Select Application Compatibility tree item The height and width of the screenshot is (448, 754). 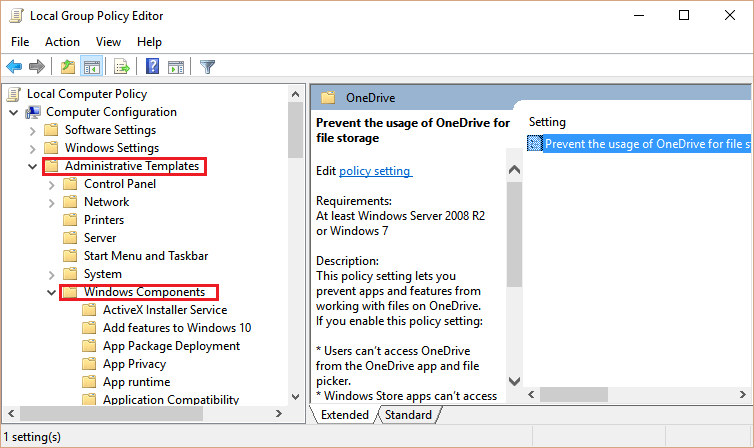171,399
